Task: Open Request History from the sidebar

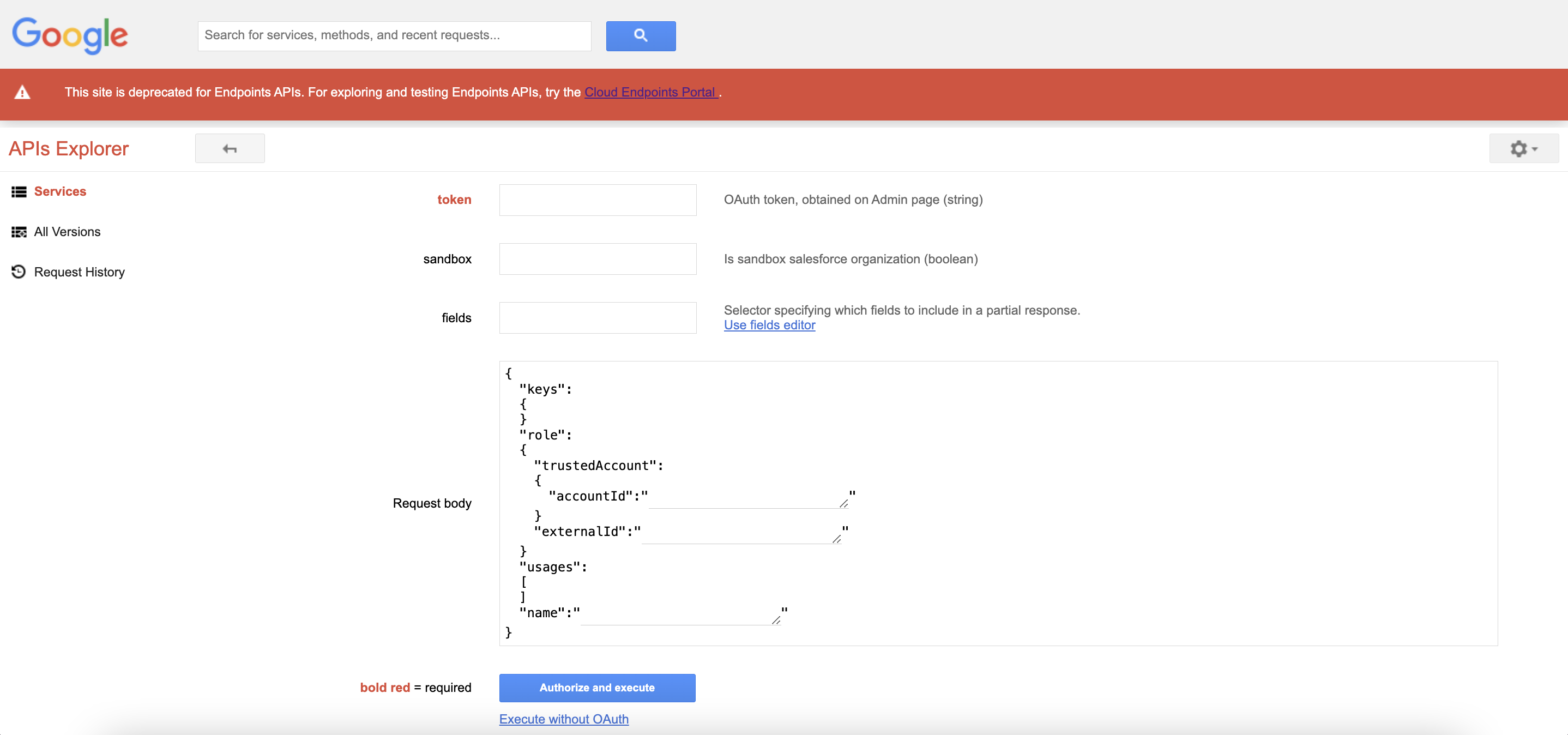Action: pos(79,272)
